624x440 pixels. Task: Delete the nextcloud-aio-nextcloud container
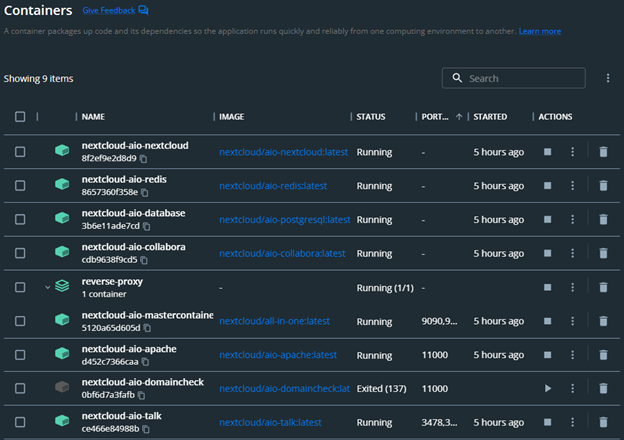pos(603,152)
